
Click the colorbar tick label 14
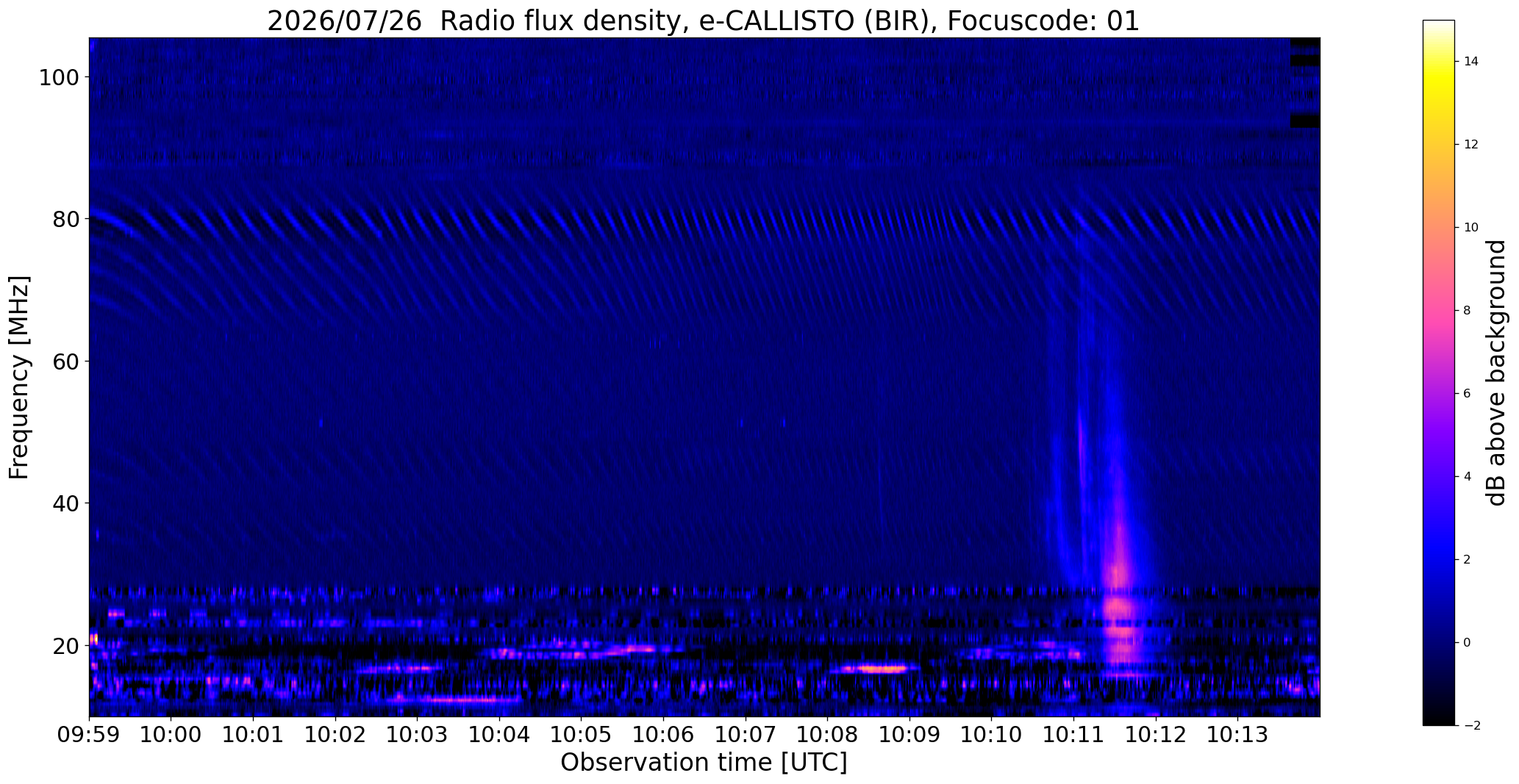[x=1471, y=61]
